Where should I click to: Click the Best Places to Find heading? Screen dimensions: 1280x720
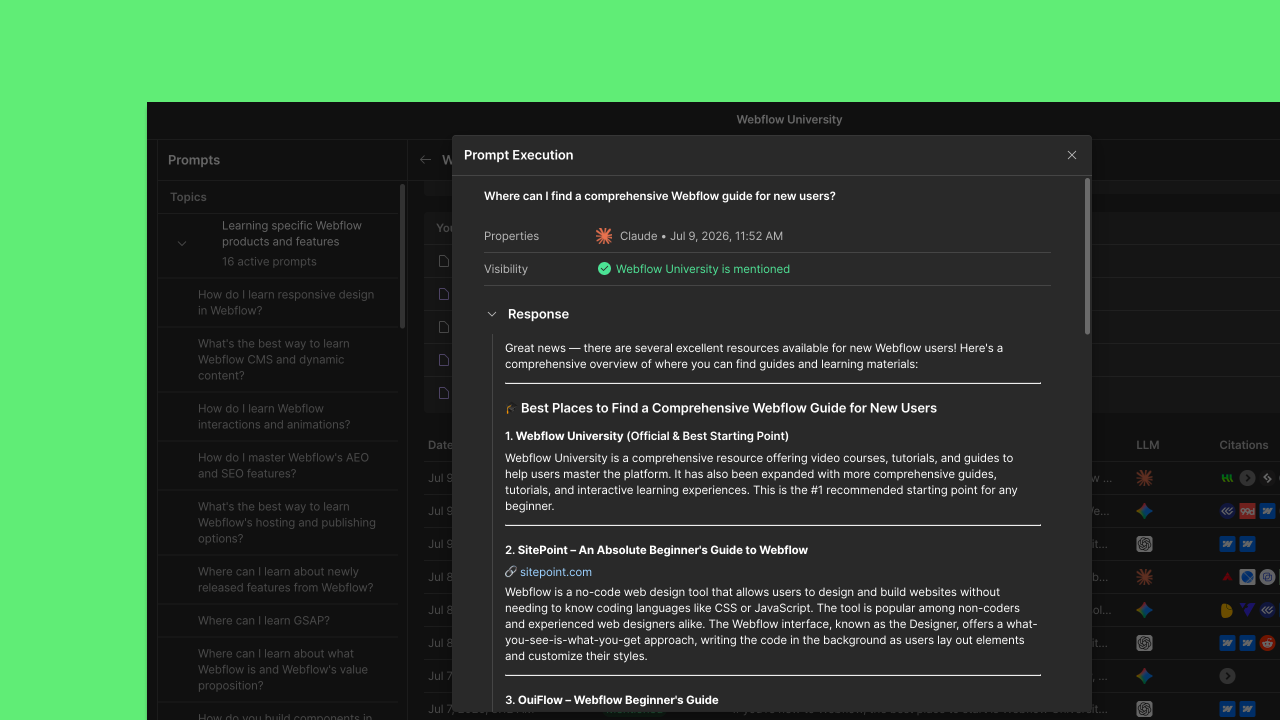[x=729, y=408]
